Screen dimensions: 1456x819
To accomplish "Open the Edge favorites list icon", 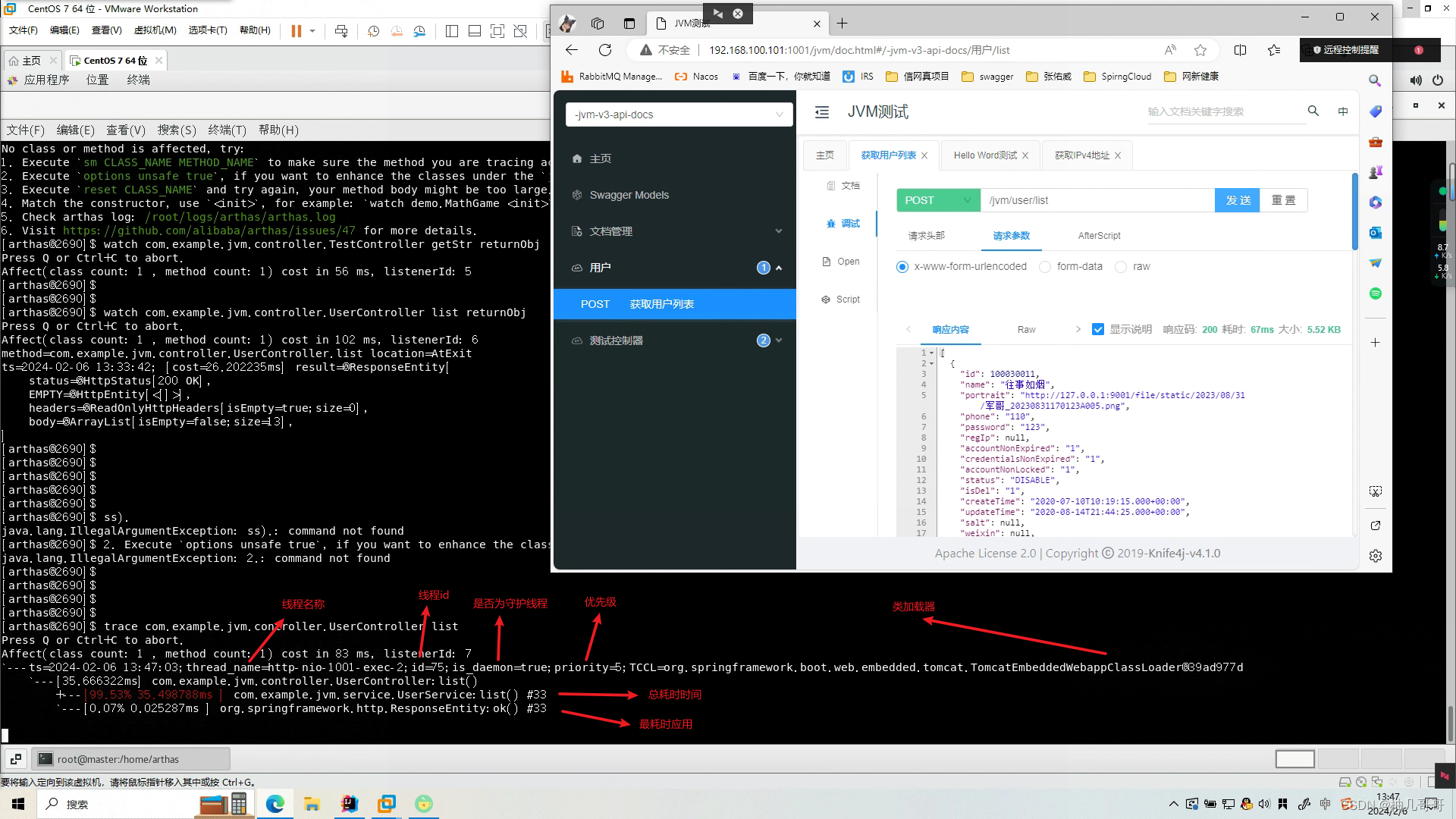I will (1274, 50).
